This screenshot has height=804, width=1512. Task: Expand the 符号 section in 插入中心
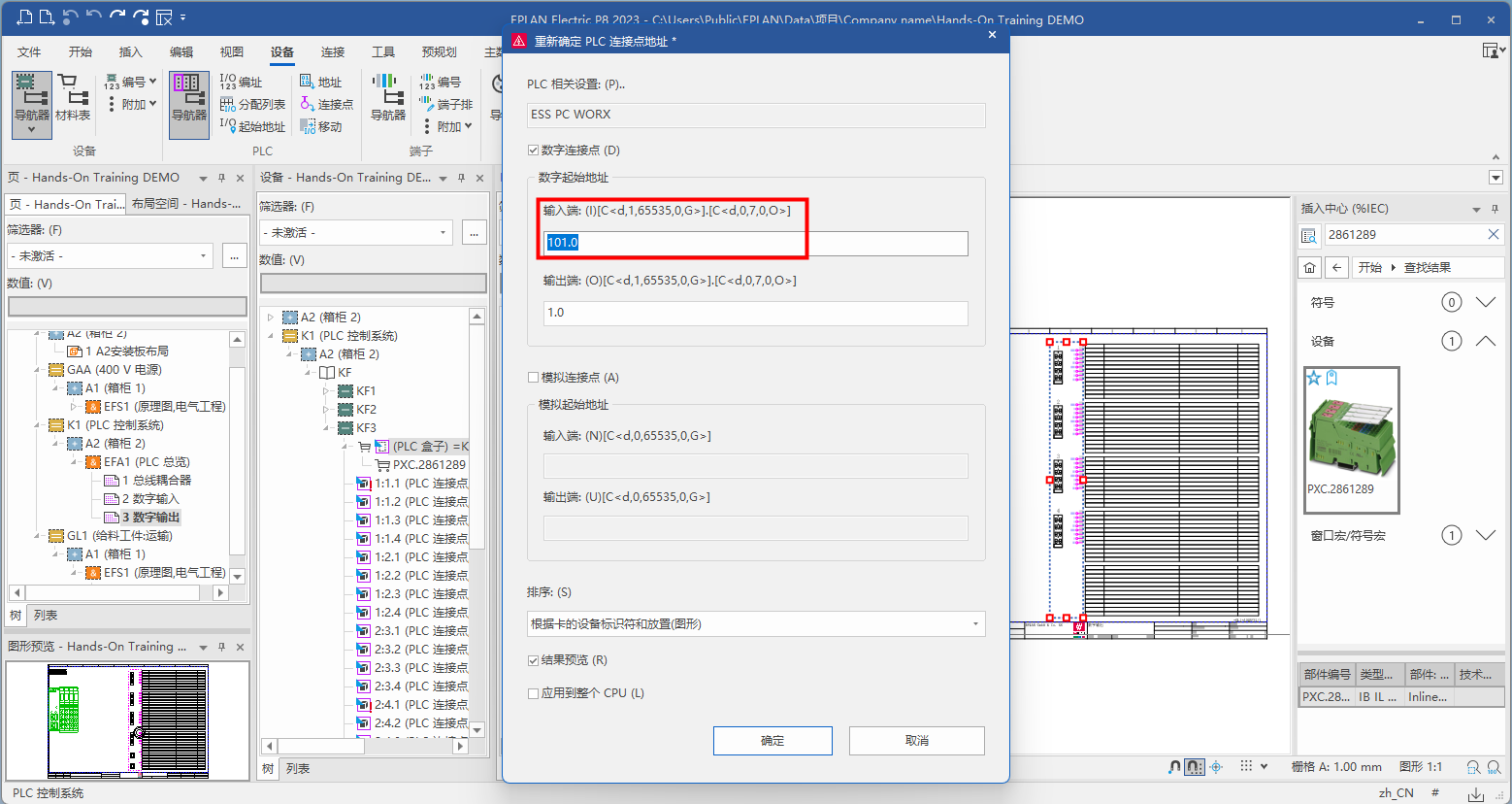(x=1485, y=302)
